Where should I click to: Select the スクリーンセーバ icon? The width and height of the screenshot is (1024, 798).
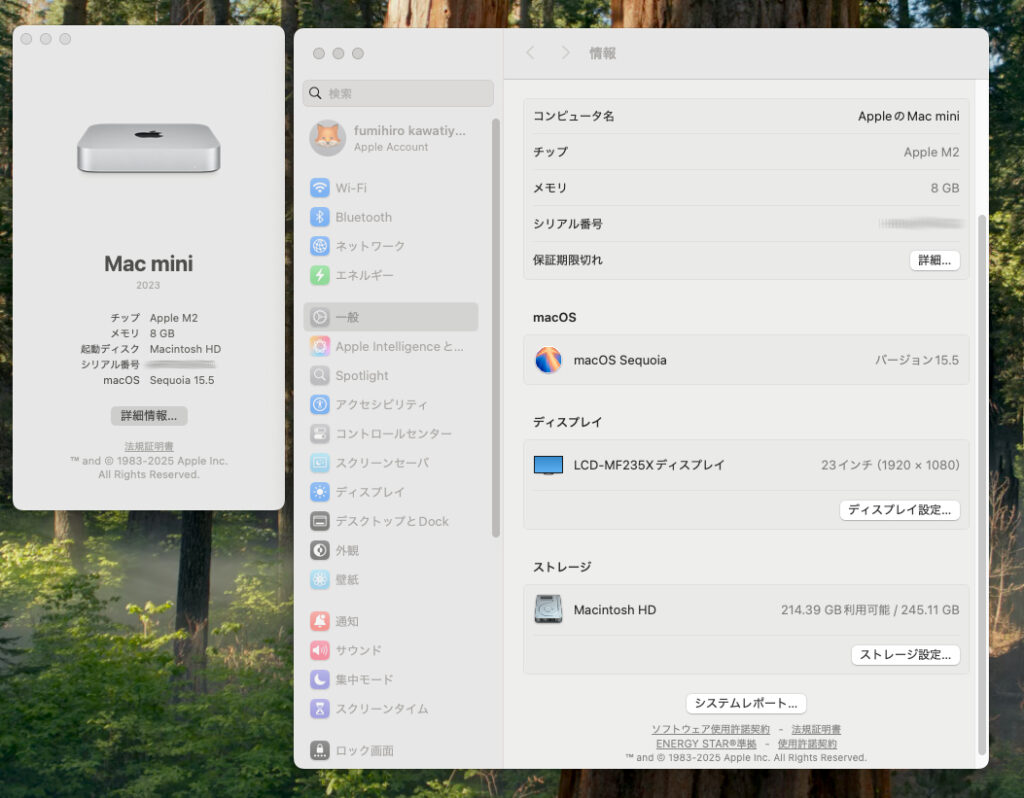click(x=319, y=463)
